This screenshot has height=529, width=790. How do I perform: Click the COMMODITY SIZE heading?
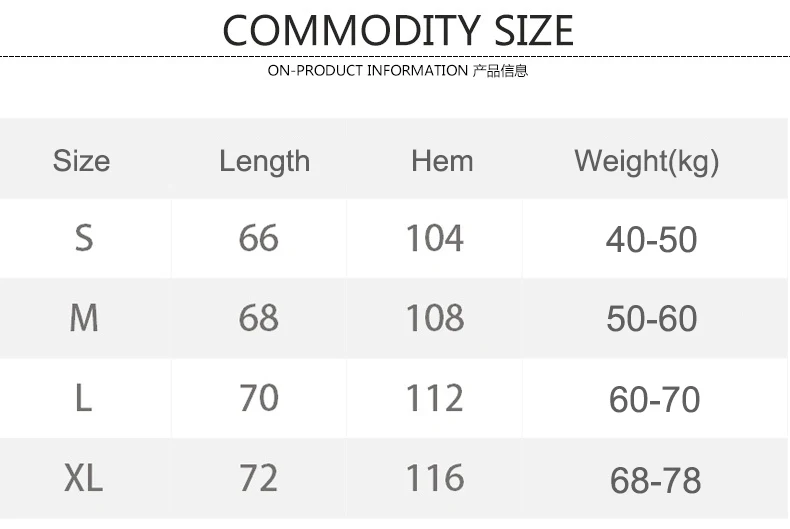click(x=398, y=30)
